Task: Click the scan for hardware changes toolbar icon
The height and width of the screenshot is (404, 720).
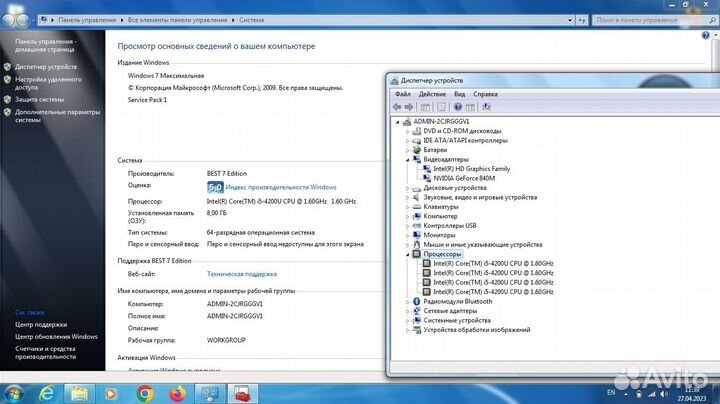Action: [x=486, y=107]
